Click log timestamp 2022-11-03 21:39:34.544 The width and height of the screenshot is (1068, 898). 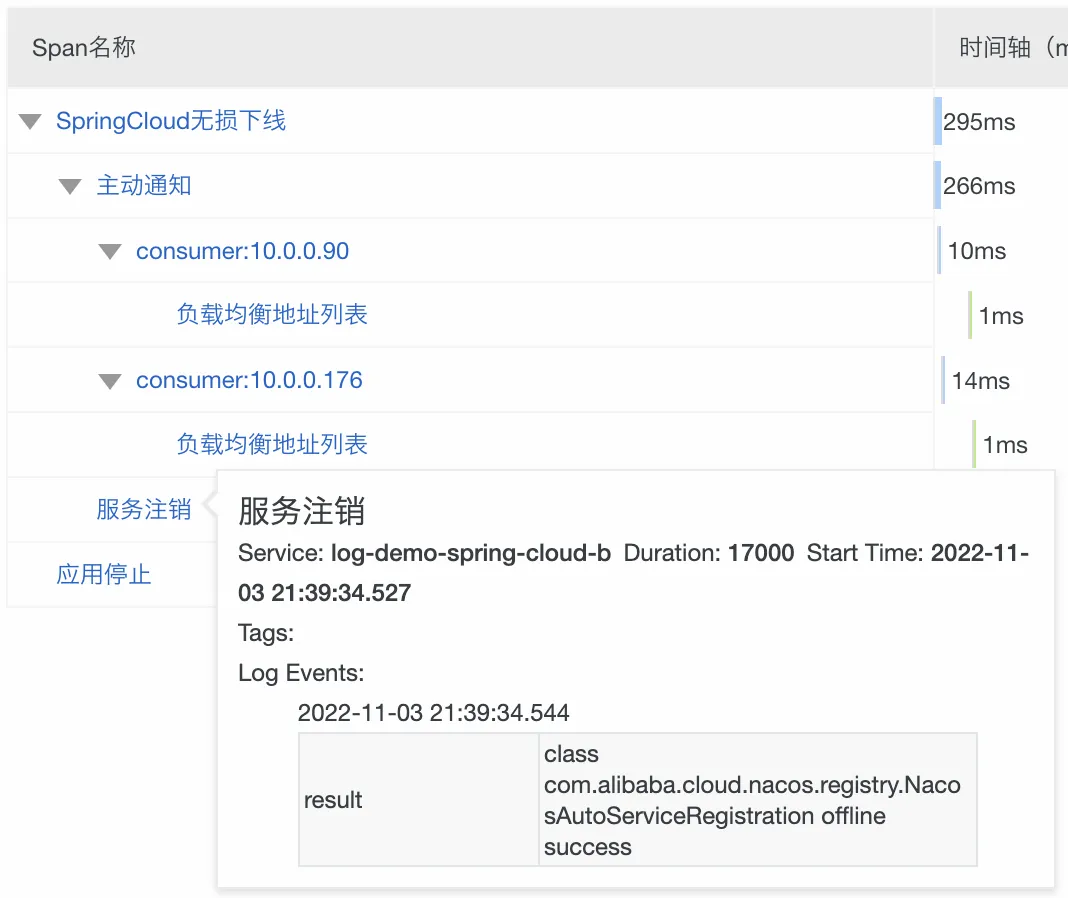[433, 713]
